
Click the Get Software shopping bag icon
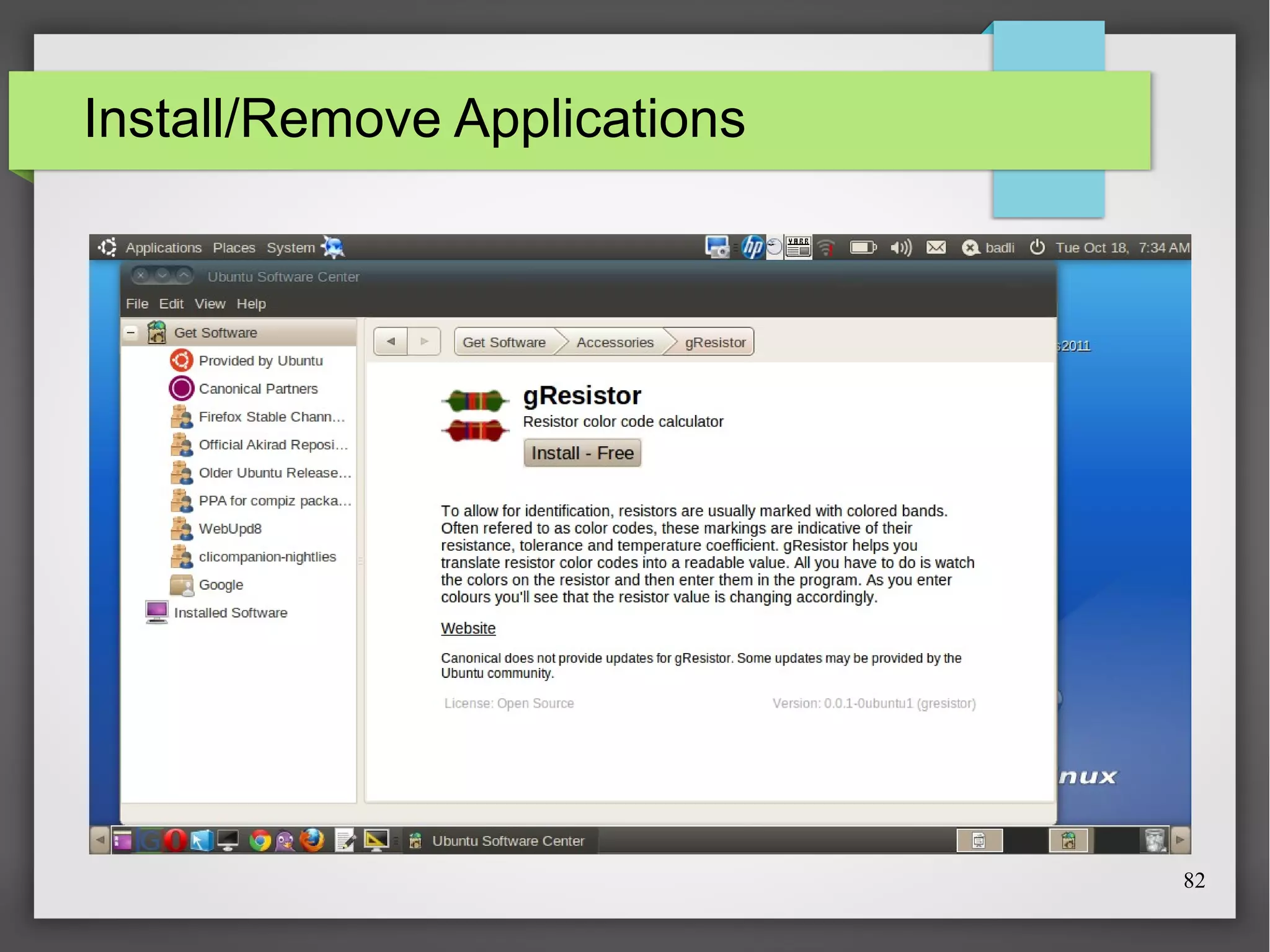coord(157,332)
